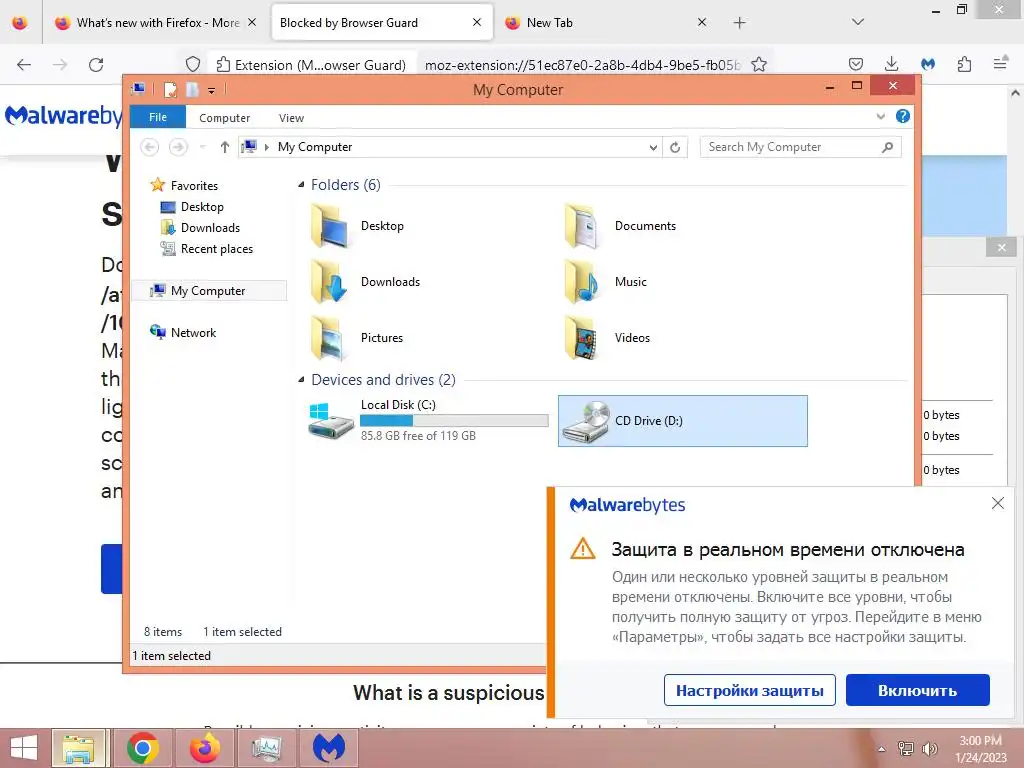
Task: Click the Explorer back arrow button
Action: (150, 147)
